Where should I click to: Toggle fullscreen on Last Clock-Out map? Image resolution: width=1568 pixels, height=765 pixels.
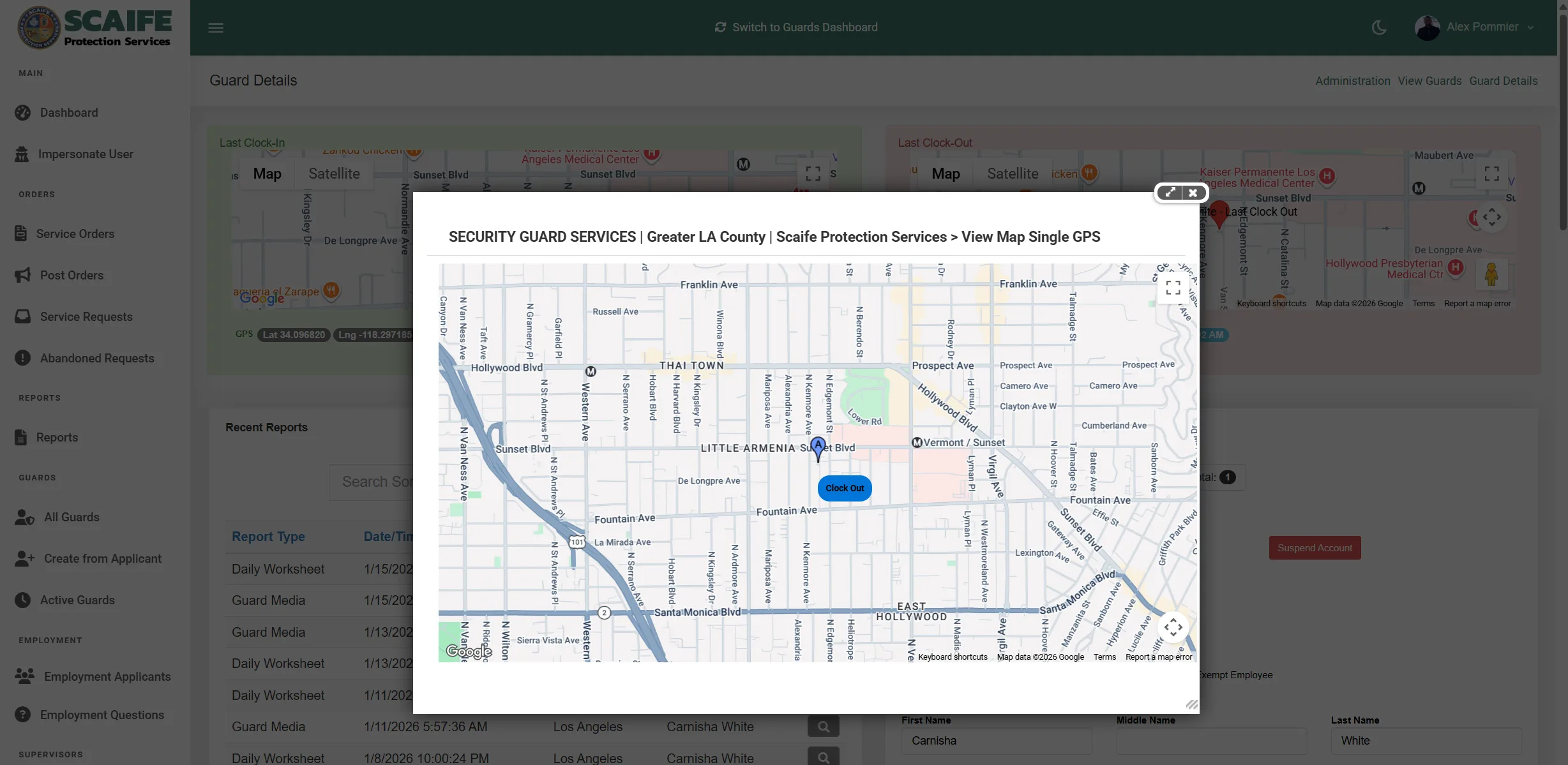[1491, 174]
